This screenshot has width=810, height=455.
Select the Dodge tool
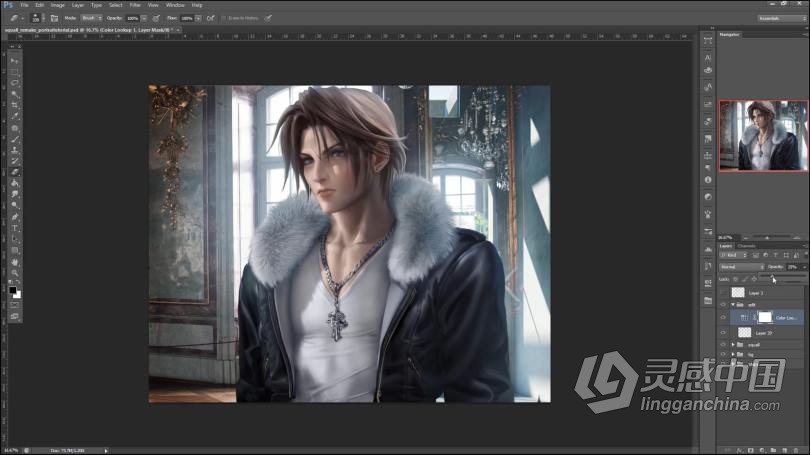[14, 206]
